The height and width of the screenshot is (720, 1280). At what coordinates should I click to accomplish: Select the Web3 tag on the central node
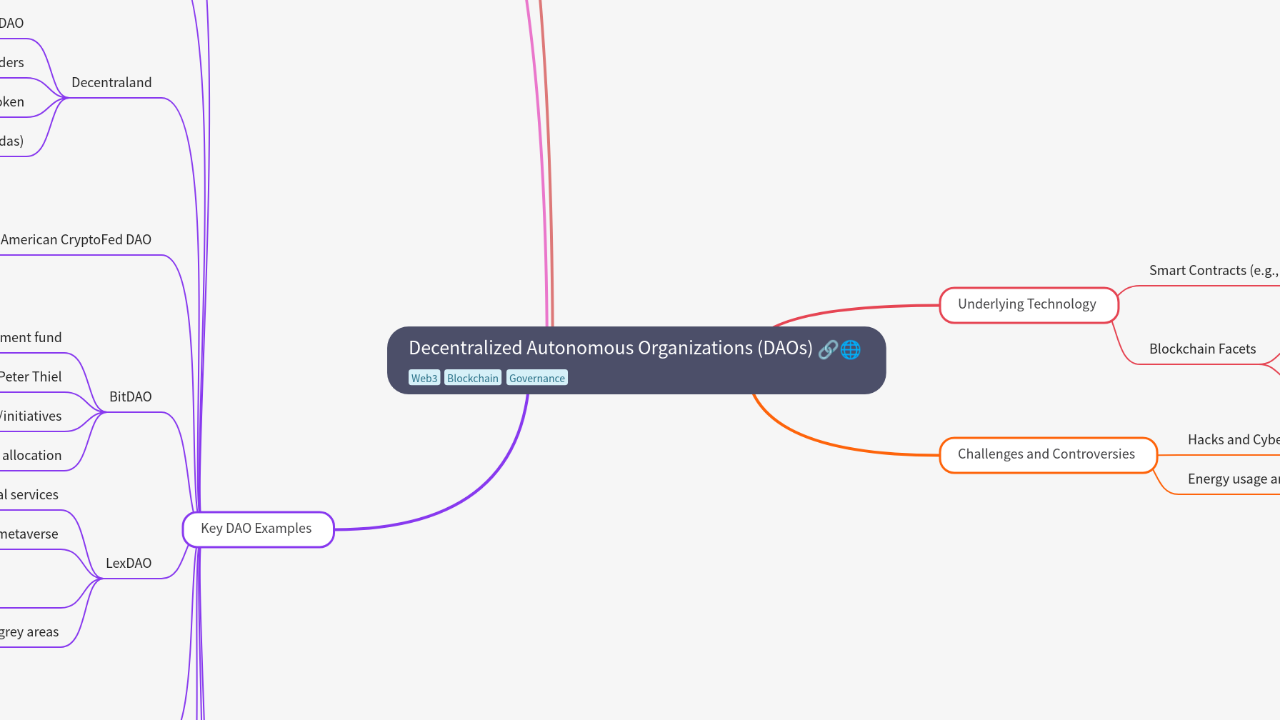click(423, 377)
